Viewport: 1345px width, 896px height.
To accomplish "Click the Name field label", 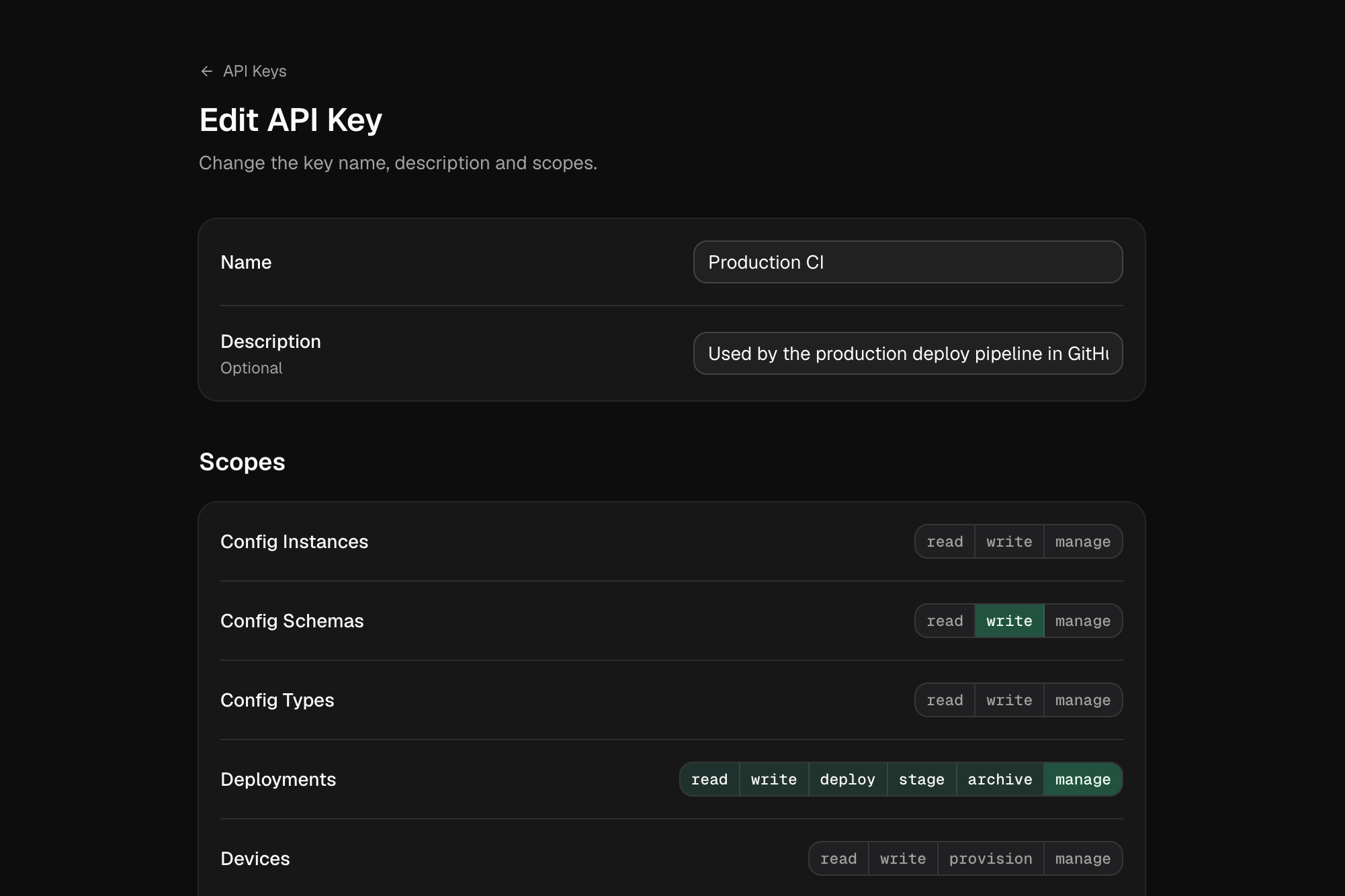I will point(246,262).
